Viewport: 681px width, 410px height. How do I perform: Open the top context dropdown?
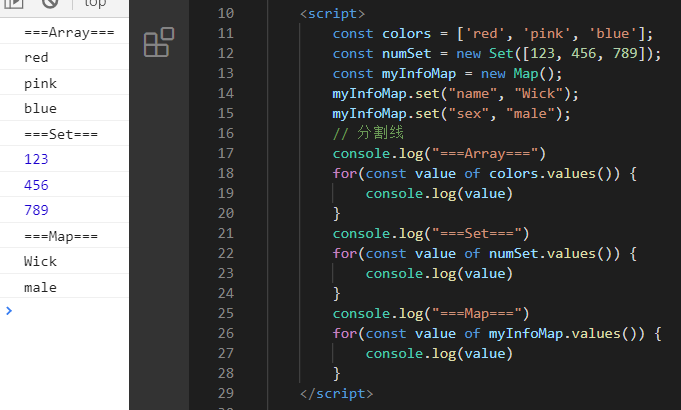96,3
